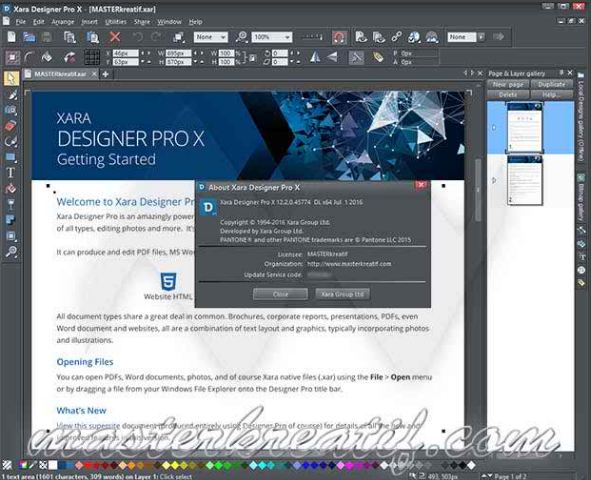Switch to the MASTERkreatif.xar document tab

coord(60,74)
